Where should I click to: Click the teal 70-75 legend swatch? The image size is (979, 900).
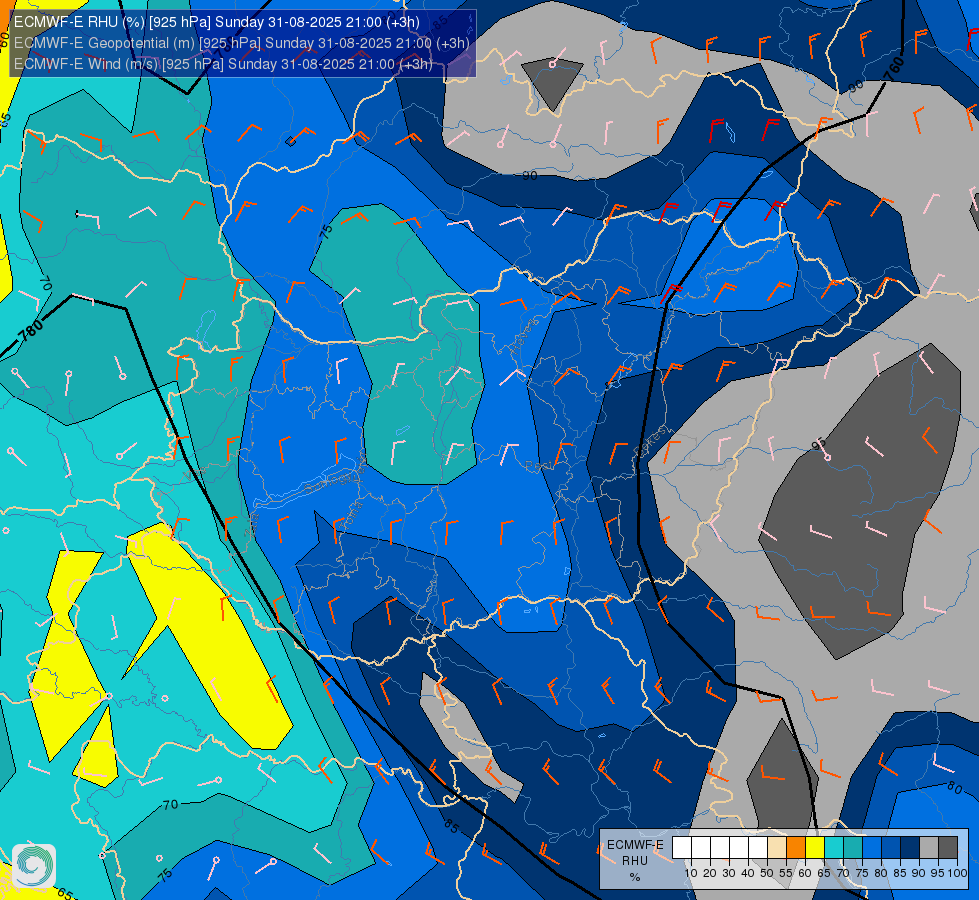pyautogui.click(x=853, y=848)
